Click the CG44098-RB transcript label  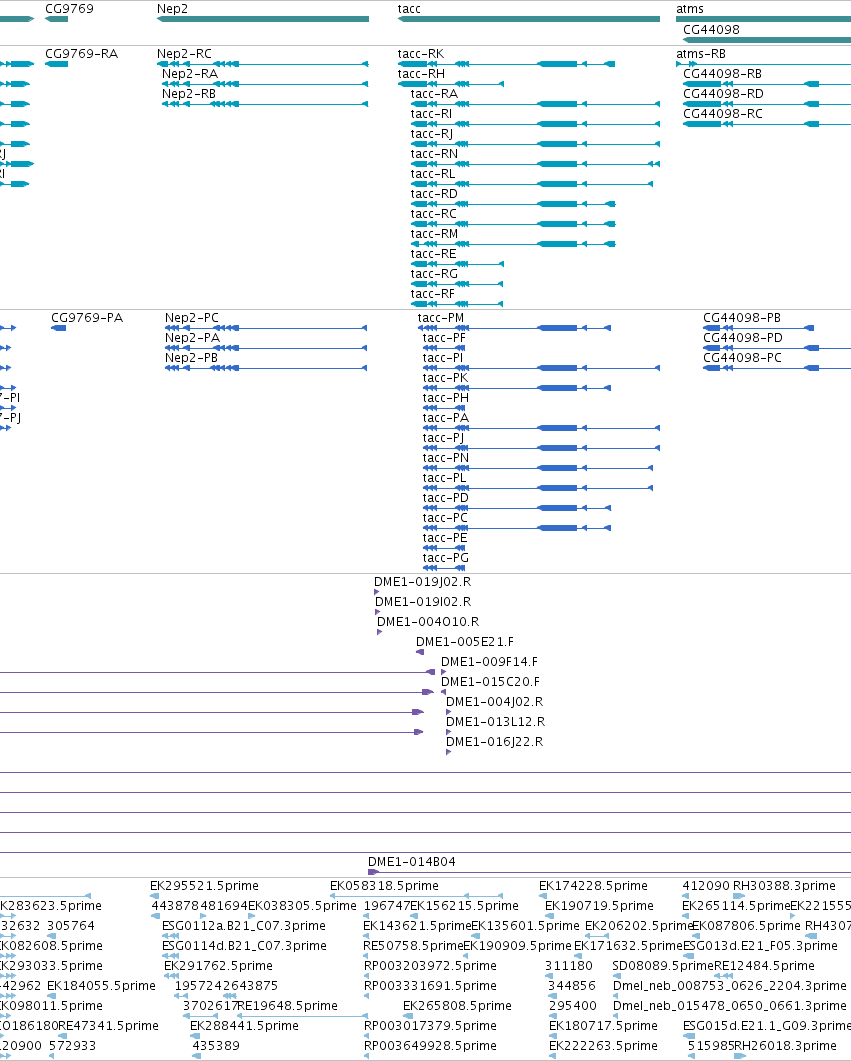pos(722,74)
